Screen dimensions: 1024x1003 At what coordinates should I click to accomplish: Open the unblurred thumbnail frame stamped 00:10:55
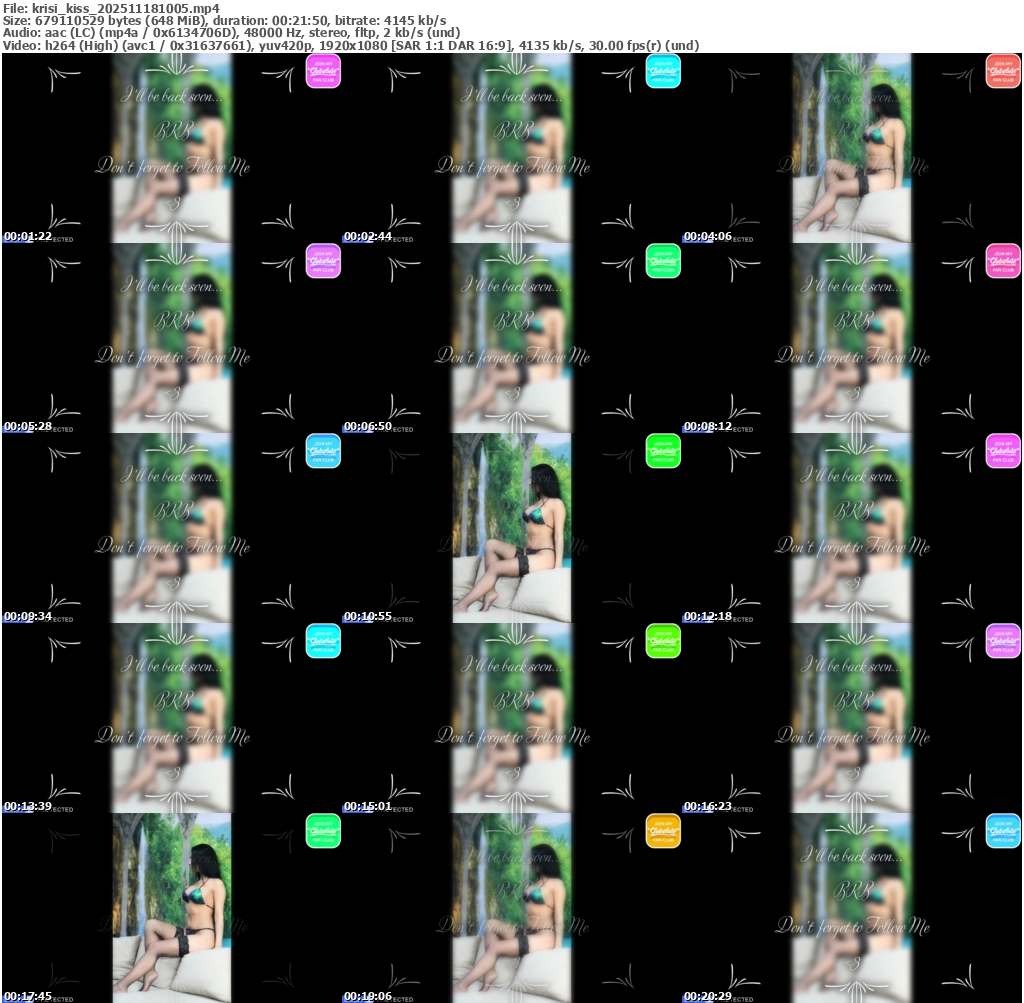(511, 528)
